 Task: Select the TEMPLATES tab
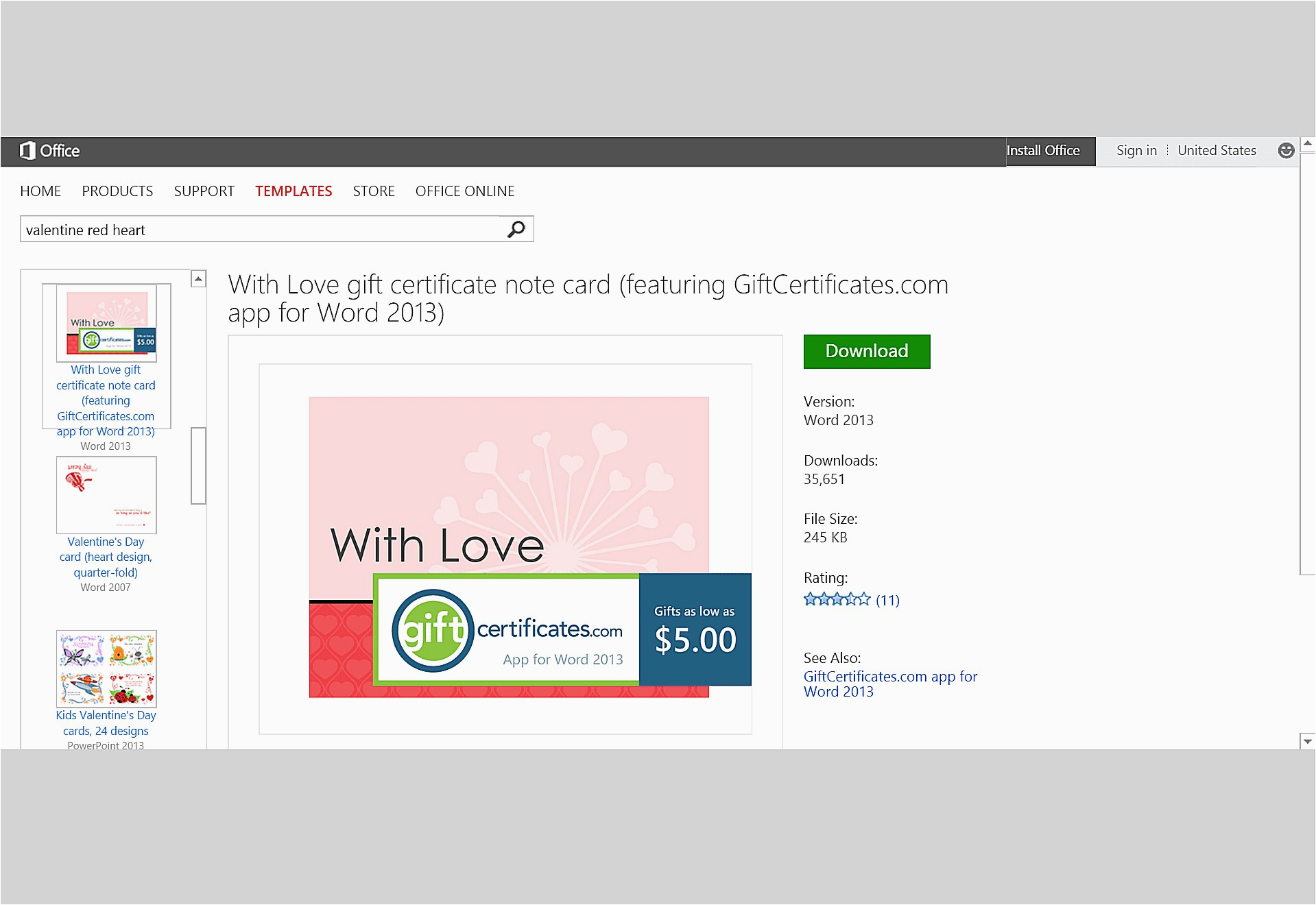[294, 191]
